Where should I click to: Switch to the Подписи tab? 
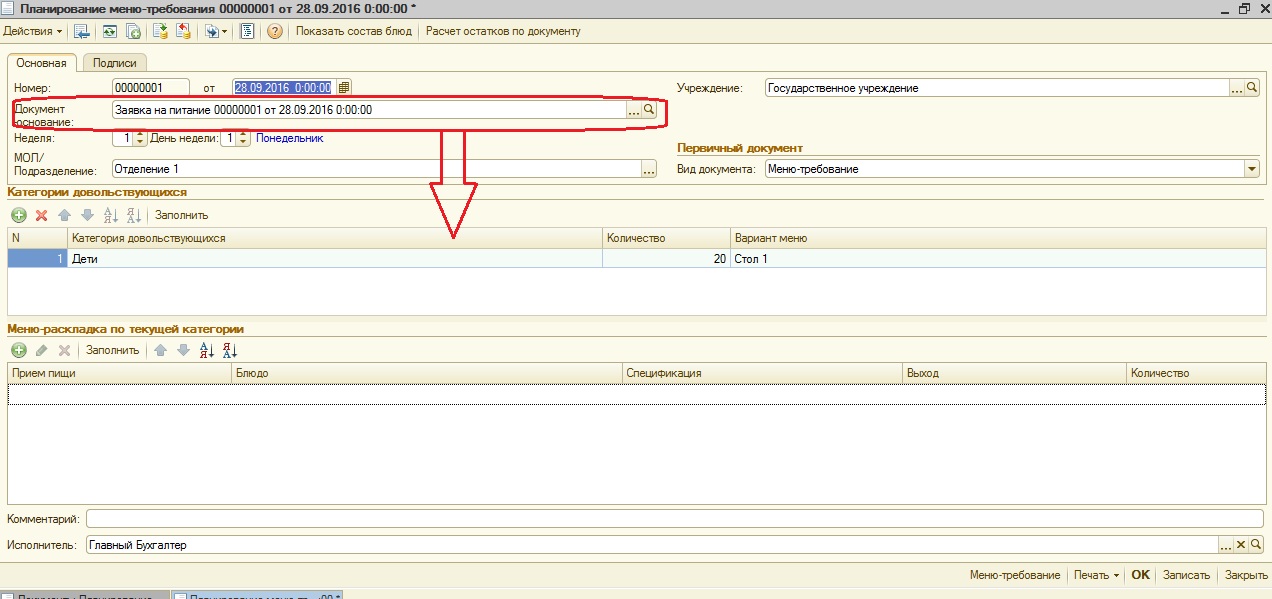point(114,63)
